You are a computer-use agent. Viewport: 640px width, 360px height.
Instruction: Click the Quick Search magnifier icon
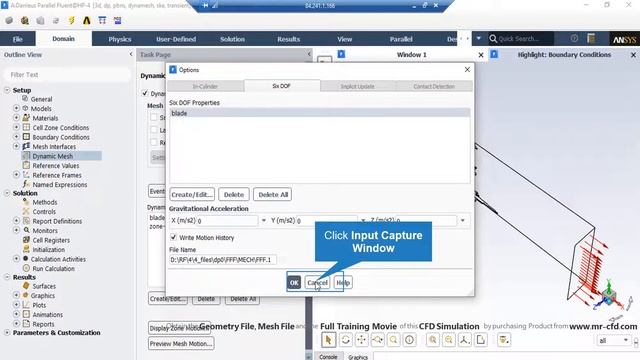click(x=493, y=38)
